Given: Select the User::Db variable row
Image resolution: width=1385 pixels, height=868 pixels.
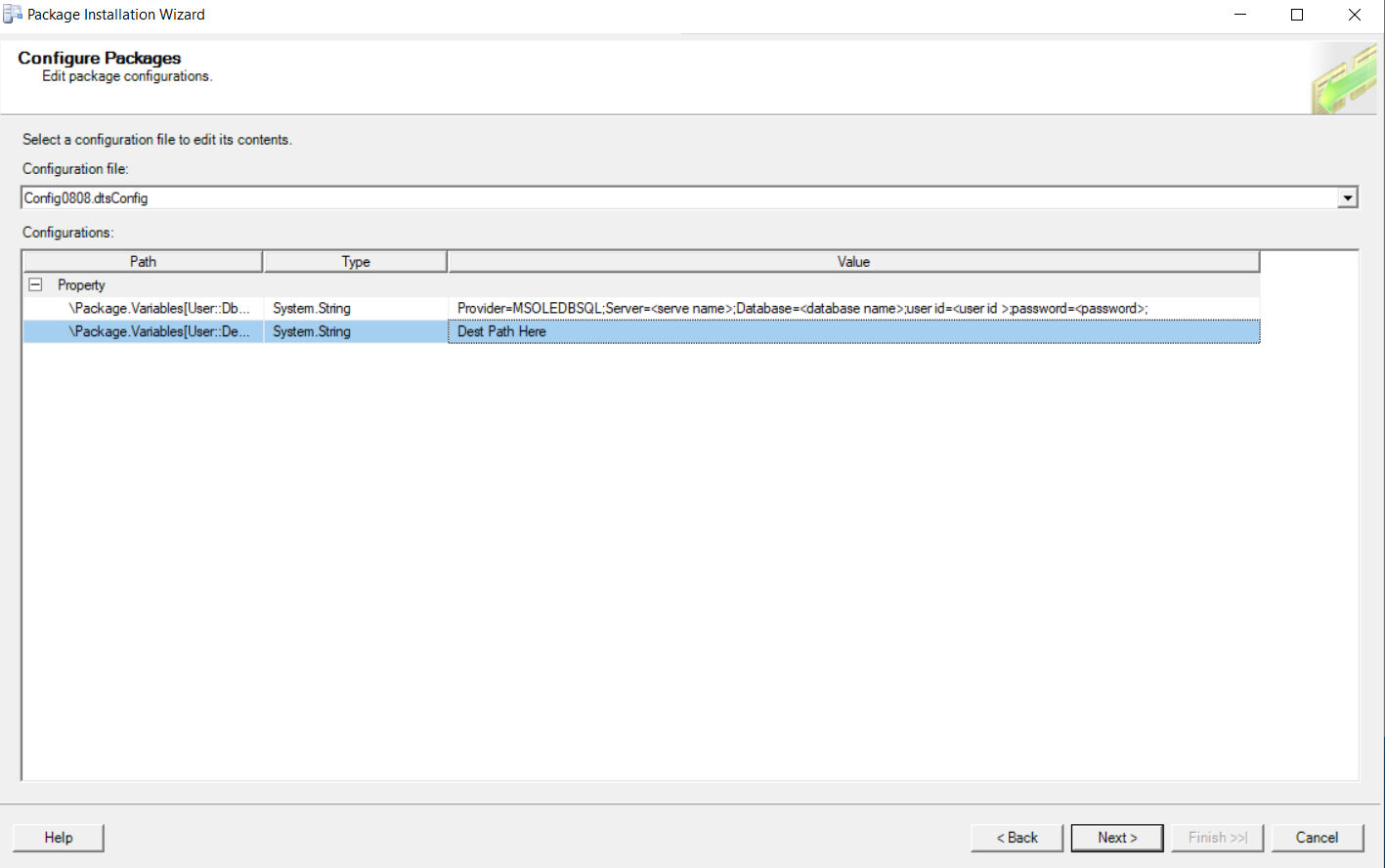Looking at the screenshot, I should pos(143,308).
